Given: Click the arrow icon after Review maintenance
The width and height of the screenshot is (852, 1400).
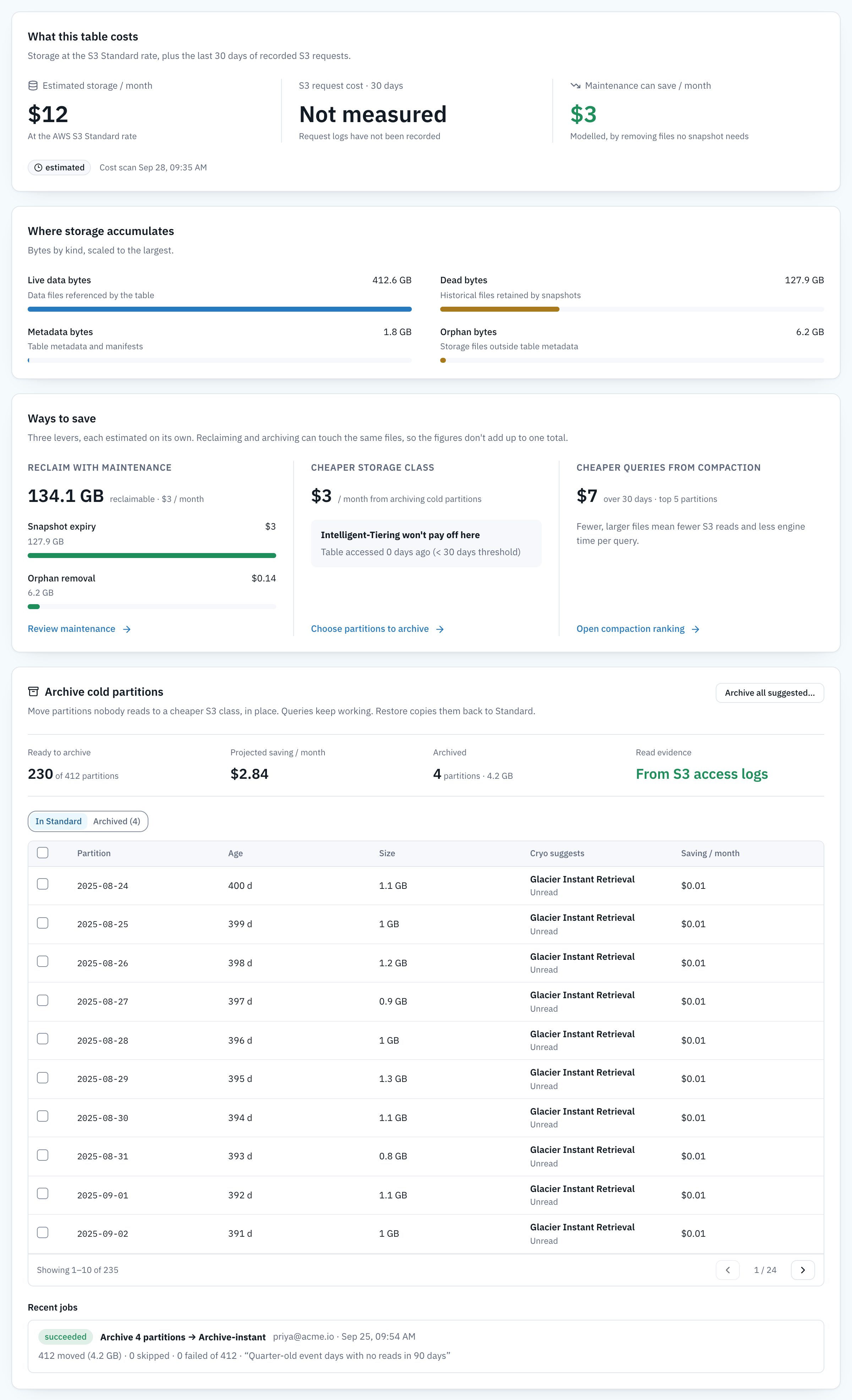Looking at the screenshot, I should pos(127,629).
